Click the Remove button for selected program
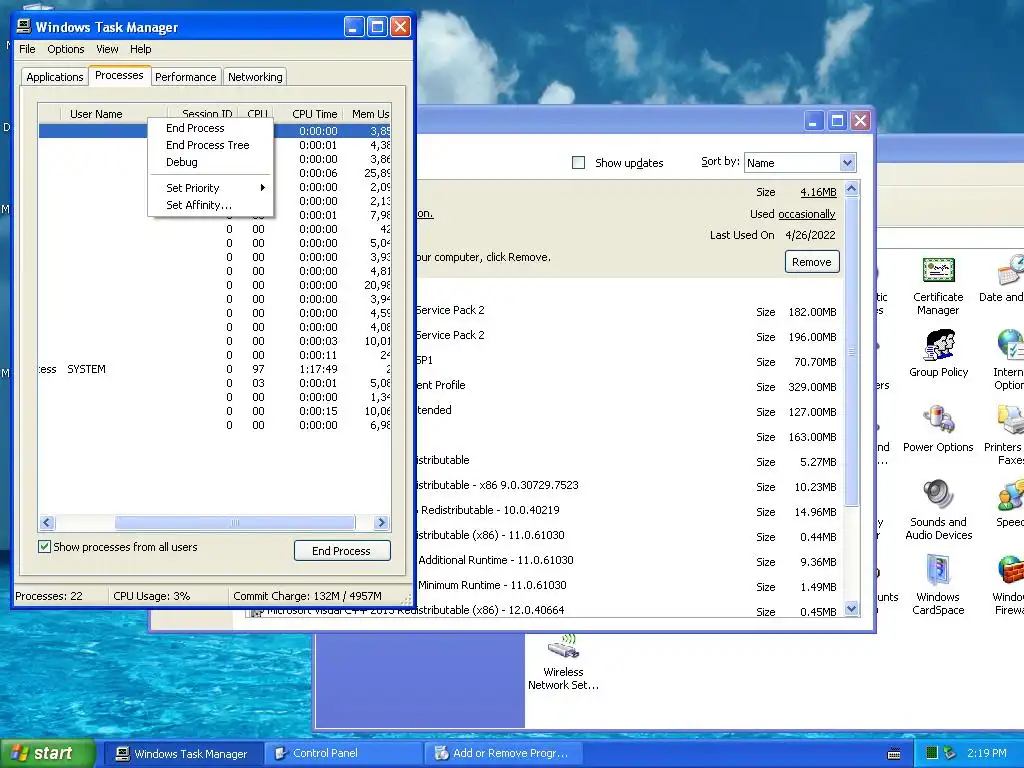Screen dimensions: 1024x768 [812, 262]
